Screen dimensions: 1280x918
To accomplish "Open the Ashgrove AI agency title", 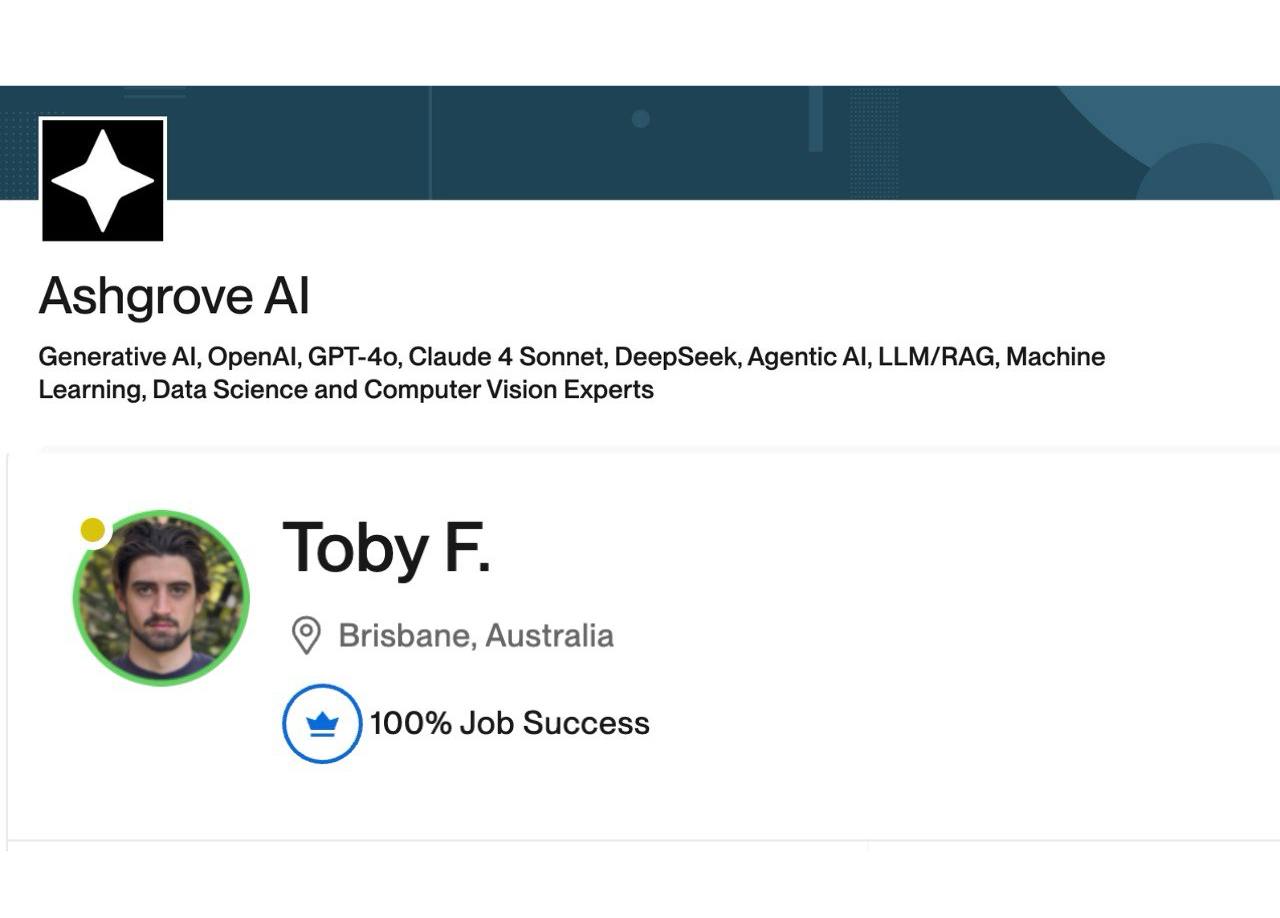I will point(174,296).
